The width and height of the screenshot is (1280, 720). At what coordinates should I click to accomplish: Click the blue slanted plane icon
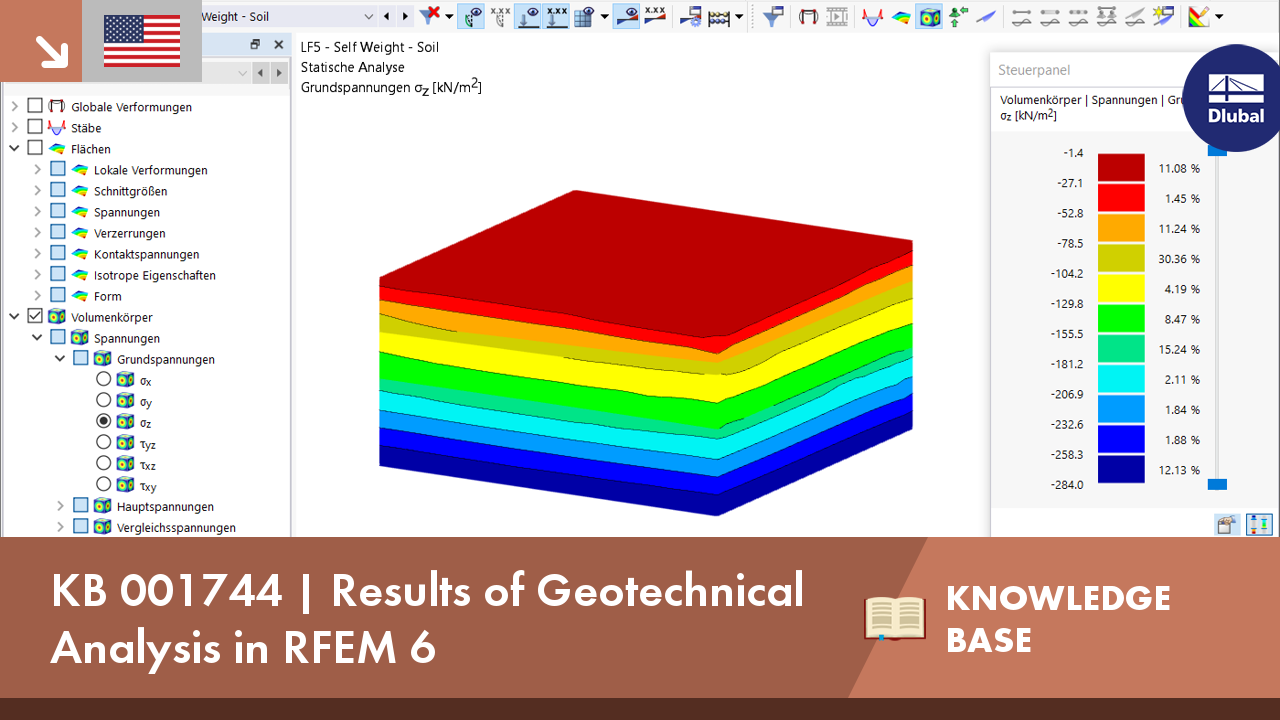pos(986,16)
